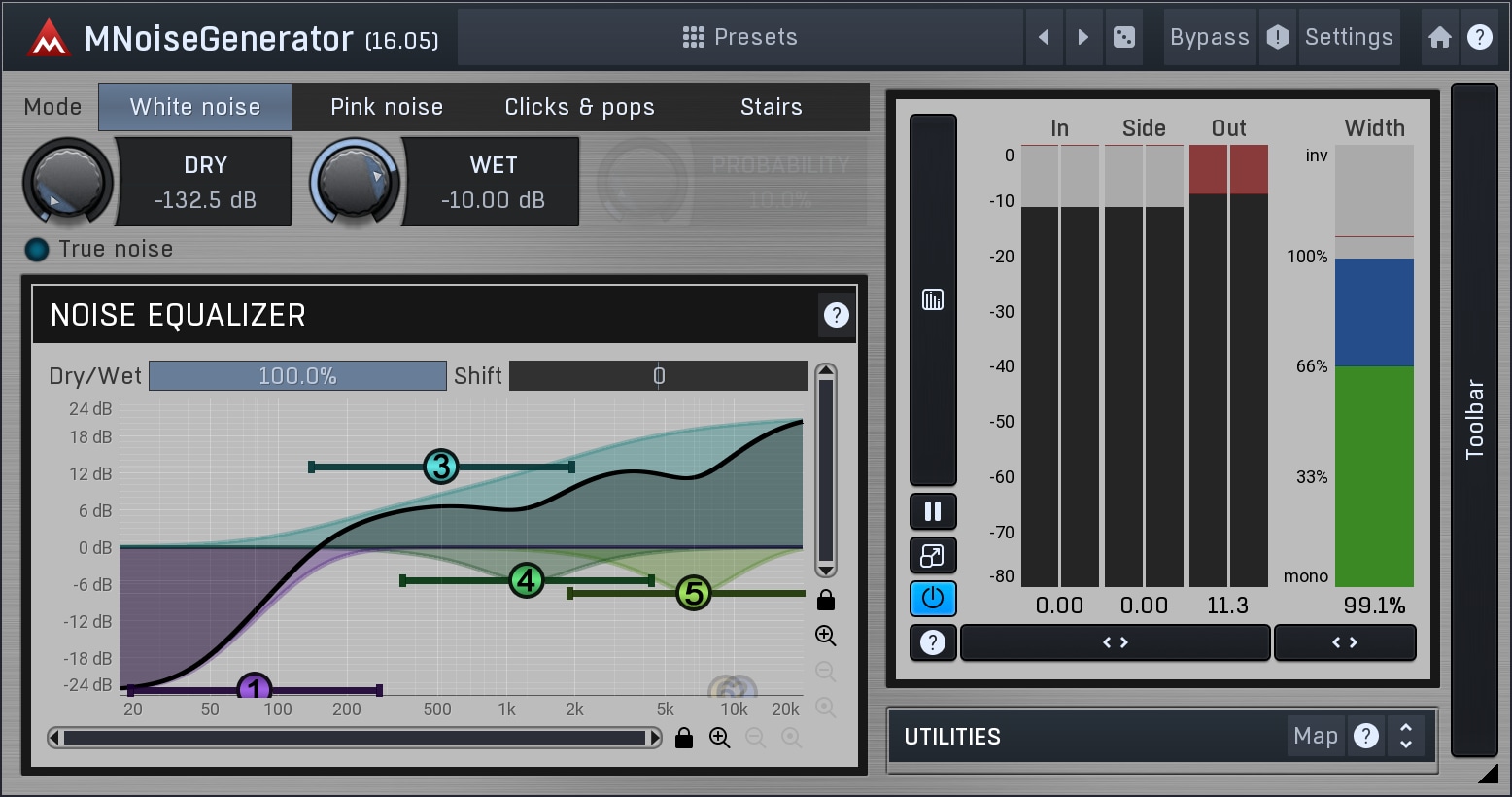
Task: Click the home icon
Action: click(1440, 37)
